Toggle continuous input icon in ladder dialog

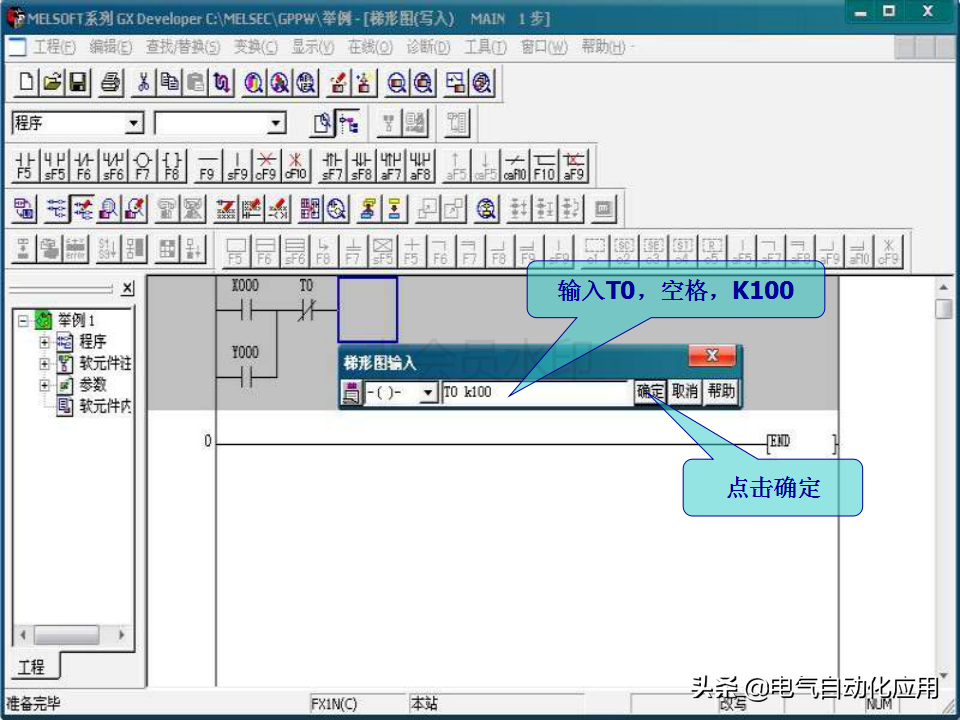click(x=351, y=392)
